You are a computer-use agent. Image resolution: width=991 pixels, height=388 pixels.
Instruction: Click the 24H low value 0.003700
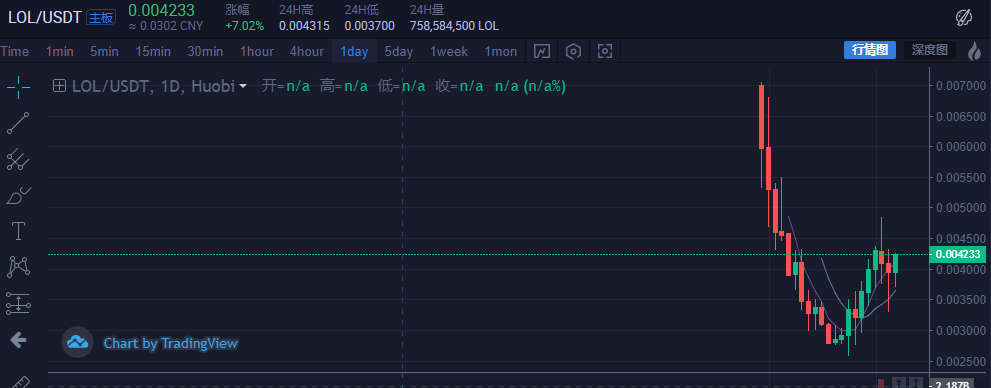tap(369, 26)
